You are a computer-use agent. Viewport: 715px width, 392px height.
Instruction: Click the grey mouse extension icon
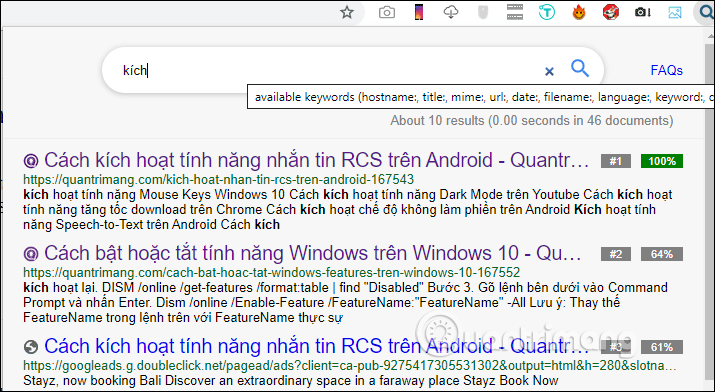[x=482, y=12]
